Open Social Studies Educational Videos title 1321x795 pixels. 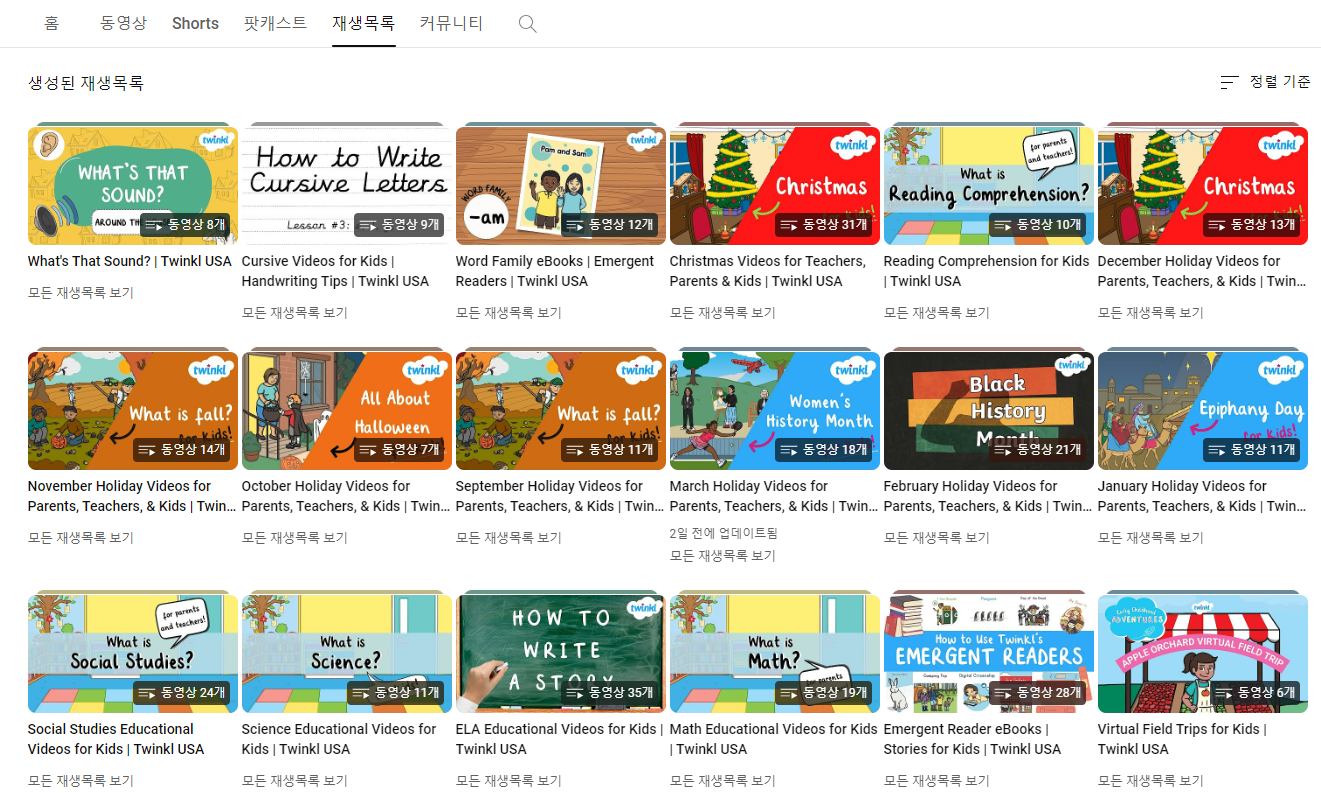click(116, 739)
